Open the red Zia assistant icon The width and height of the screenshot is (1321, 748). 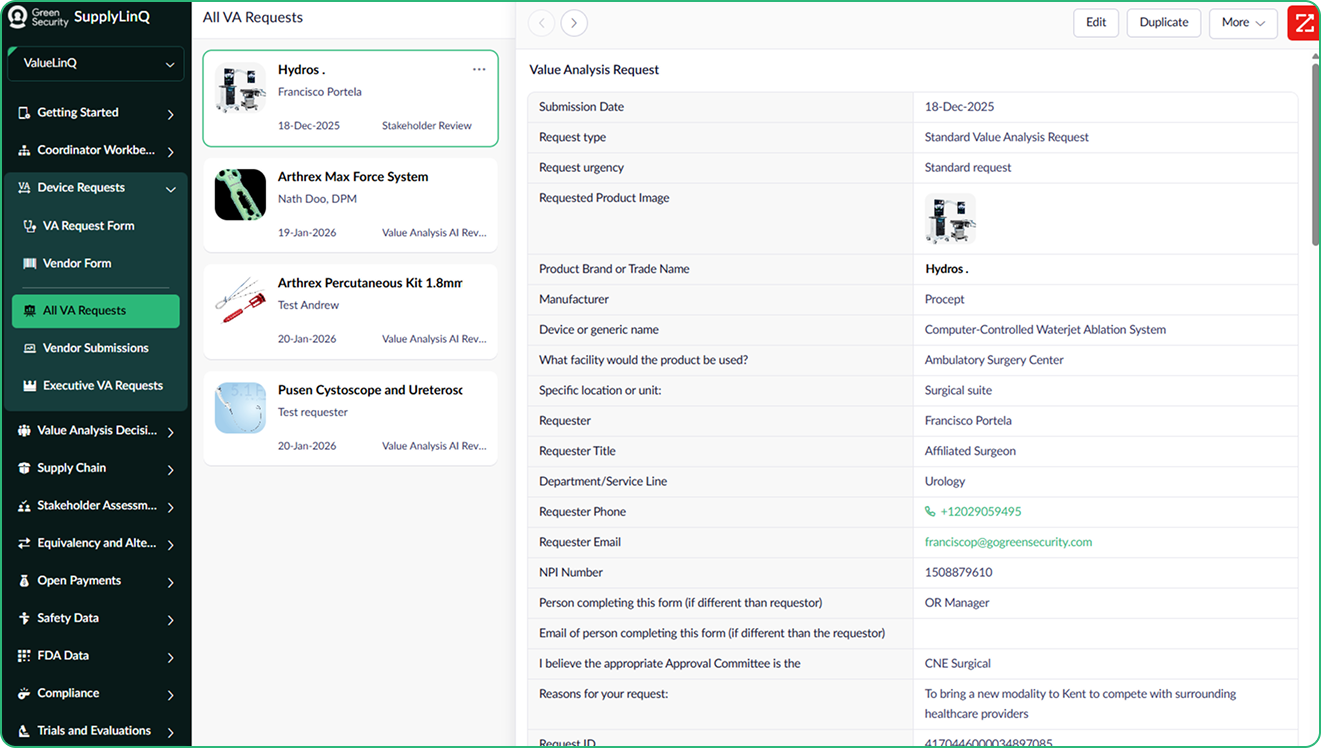tap(1304, 23)
